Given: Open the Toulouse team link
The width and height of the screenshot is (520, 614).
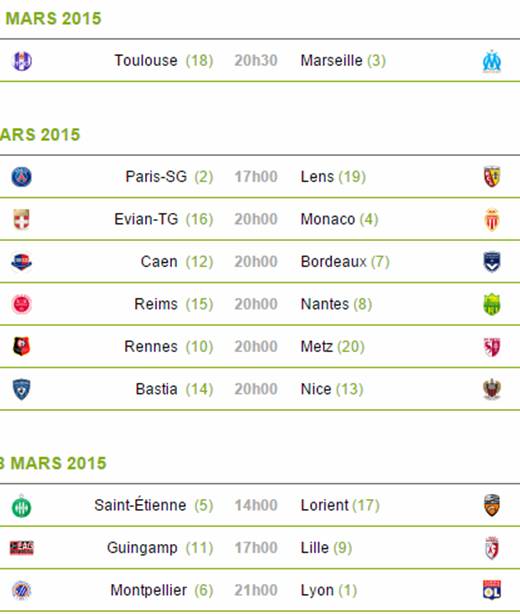Looking at the screenshot, I should [x=146, y=61].
